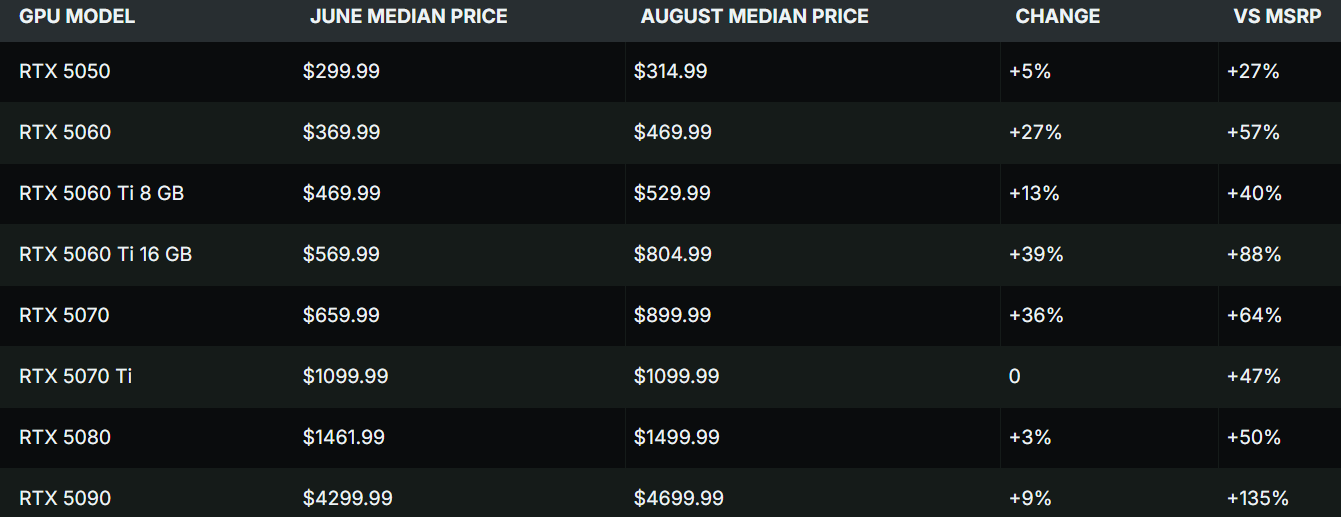Click the CHANGE column header
The width and height of the screenshot is (1341, 517).
pyautogui.click(x=1057, y=17)
